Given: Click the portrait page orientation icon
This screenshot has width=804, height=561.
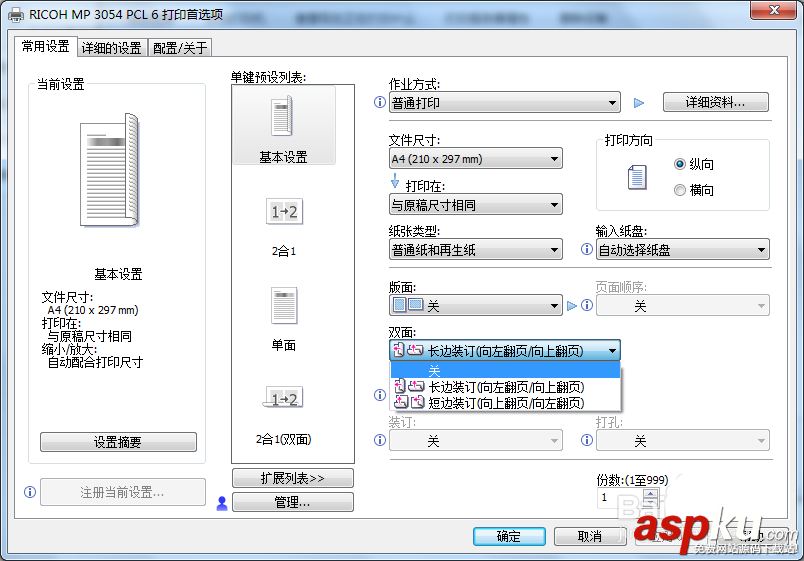Looking at the screenshot, I should click(637, 177).
